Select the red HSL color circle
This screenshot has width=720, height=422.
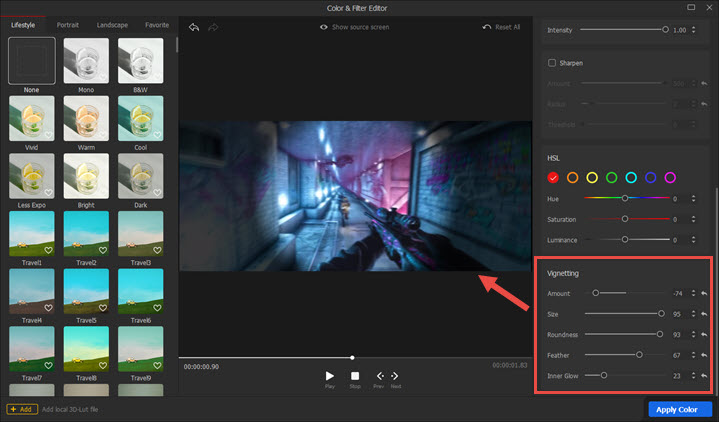click(x=553, y=178)
